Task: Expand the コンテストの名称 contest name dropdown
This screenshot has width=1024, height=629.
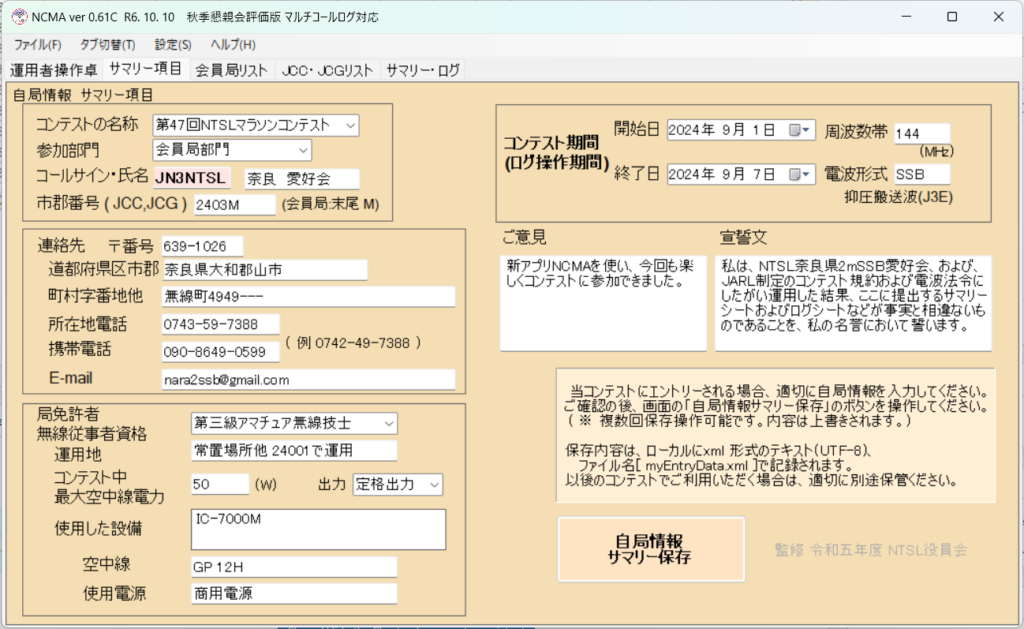Action: [349, 125]
